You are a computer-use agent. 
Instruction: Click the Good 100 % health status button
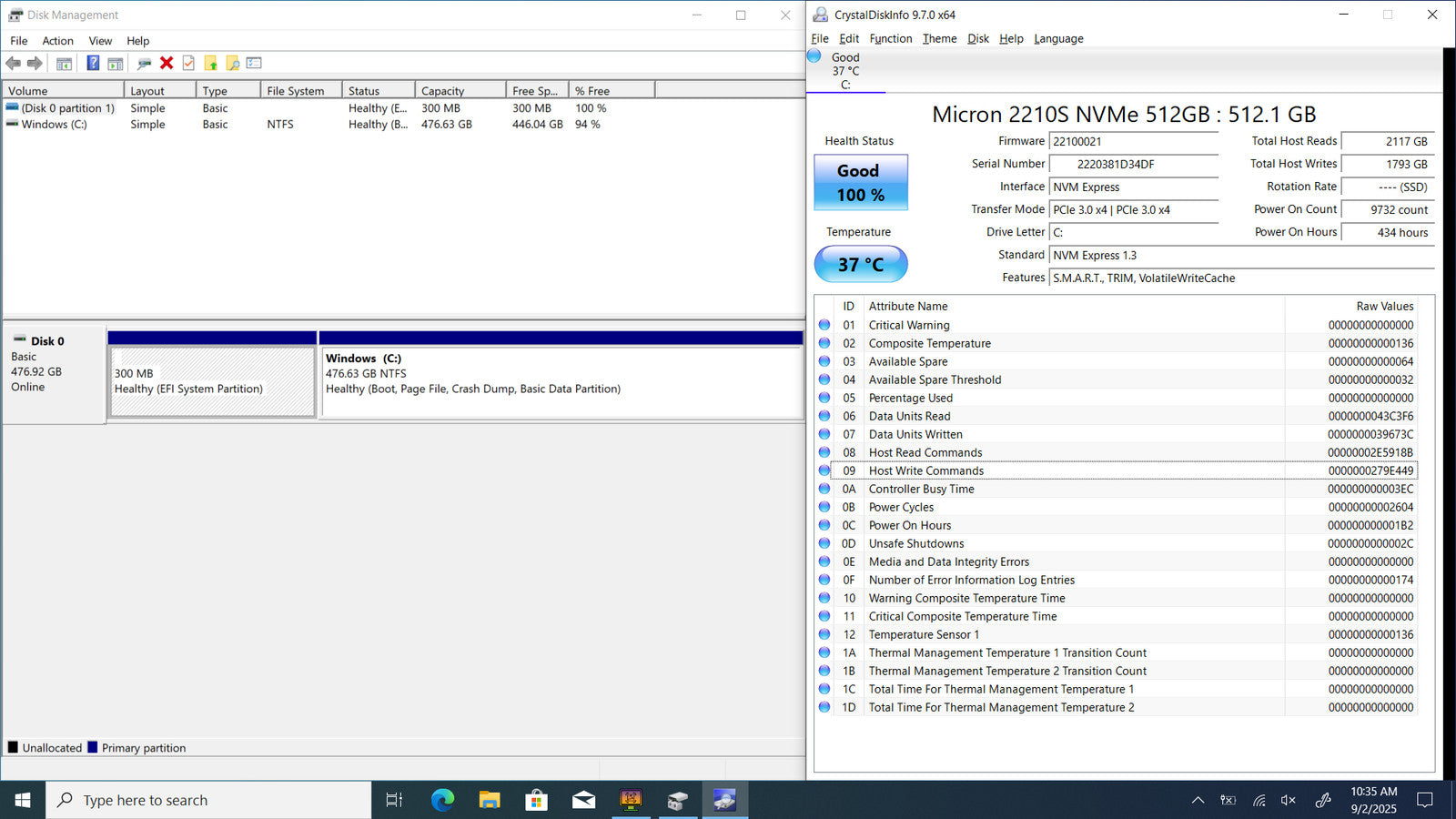tap(861, 182)
